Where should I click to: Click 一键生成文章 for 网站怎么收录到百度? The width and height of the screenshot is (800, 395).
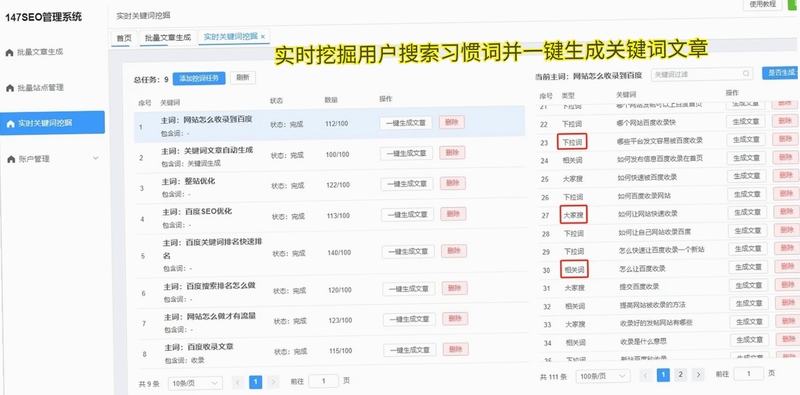point(406,122)
